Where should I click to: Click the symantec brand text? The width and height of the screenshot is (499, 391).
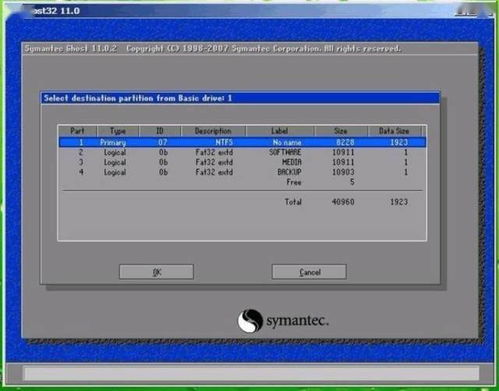(297, 321)
